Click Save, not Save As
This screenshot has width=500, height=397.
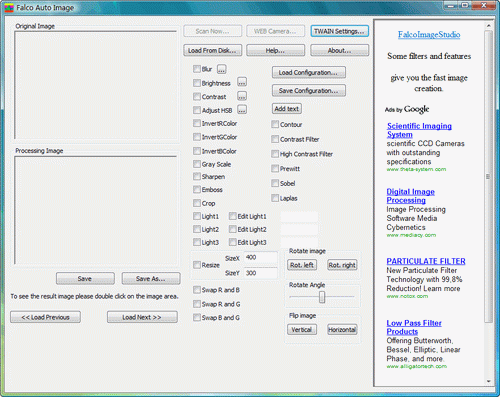[x=85, y=279]
